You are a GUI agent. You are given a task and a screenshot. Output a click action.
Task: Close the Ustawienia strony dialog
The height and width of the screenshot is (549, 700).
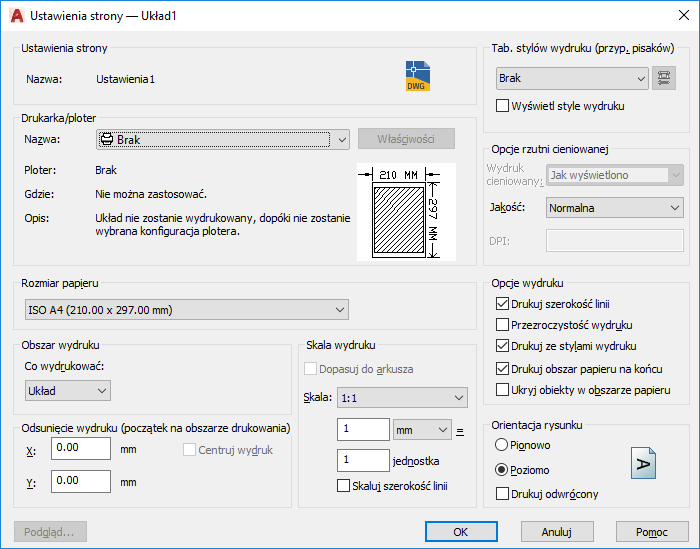click(677, 16)
